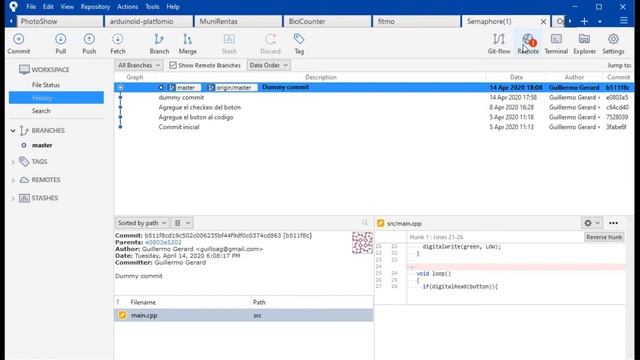The height and width of the screenshot is (360, 640).
Task: Open the file list view mode dropdown
Action: tap(182, 223)
